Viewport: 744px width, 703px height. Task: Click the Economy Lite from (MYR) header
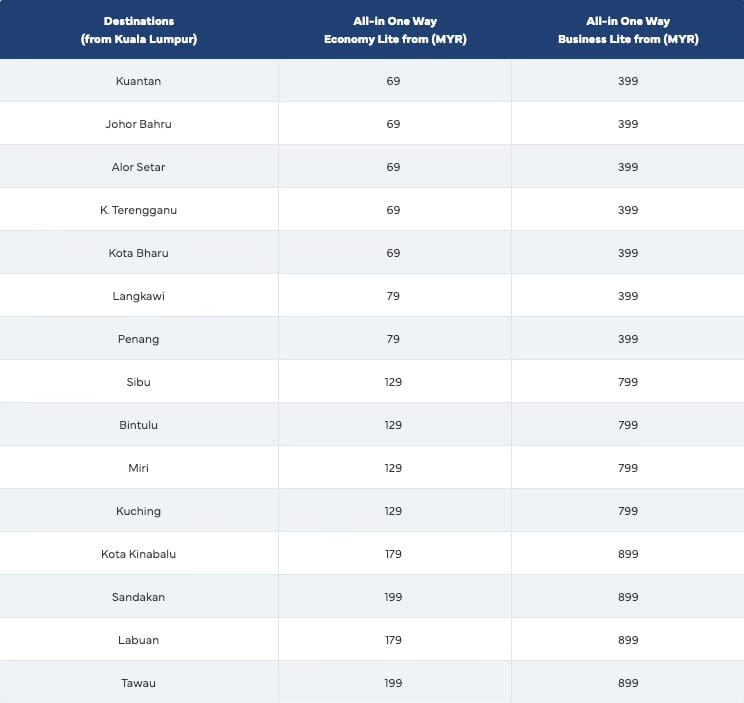(x=395, y=30)
